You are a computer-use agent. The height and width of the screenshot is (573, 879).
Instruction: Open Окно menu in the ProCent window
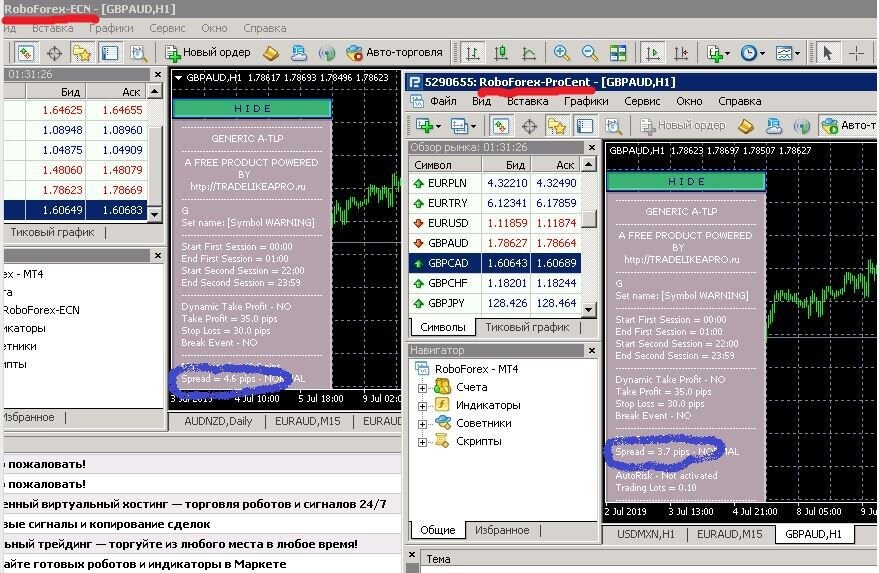click(x=689, y=101)
